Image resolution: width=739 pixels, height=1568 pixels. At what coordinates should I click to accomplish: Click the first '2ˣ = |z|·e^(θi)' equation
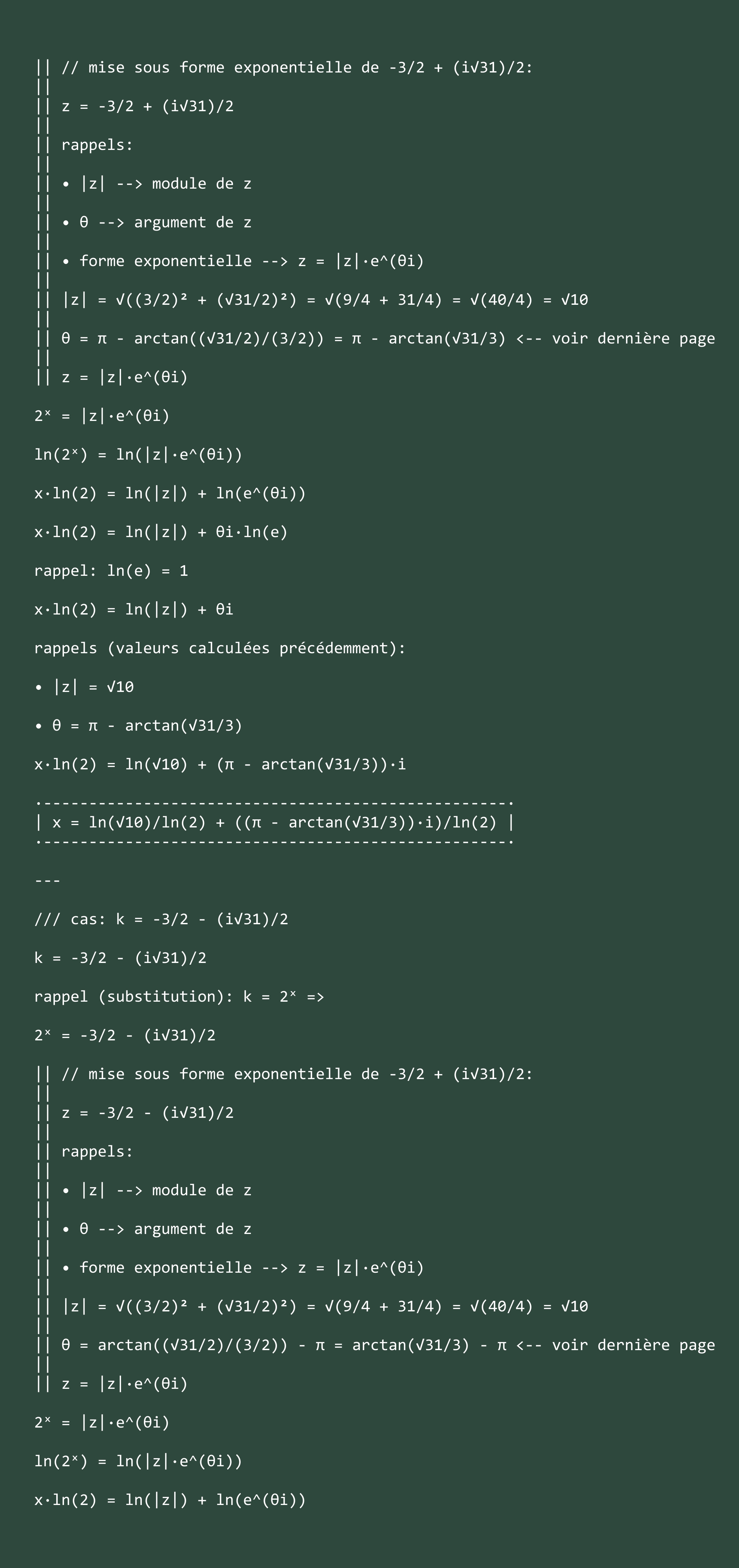coord(102,416)
